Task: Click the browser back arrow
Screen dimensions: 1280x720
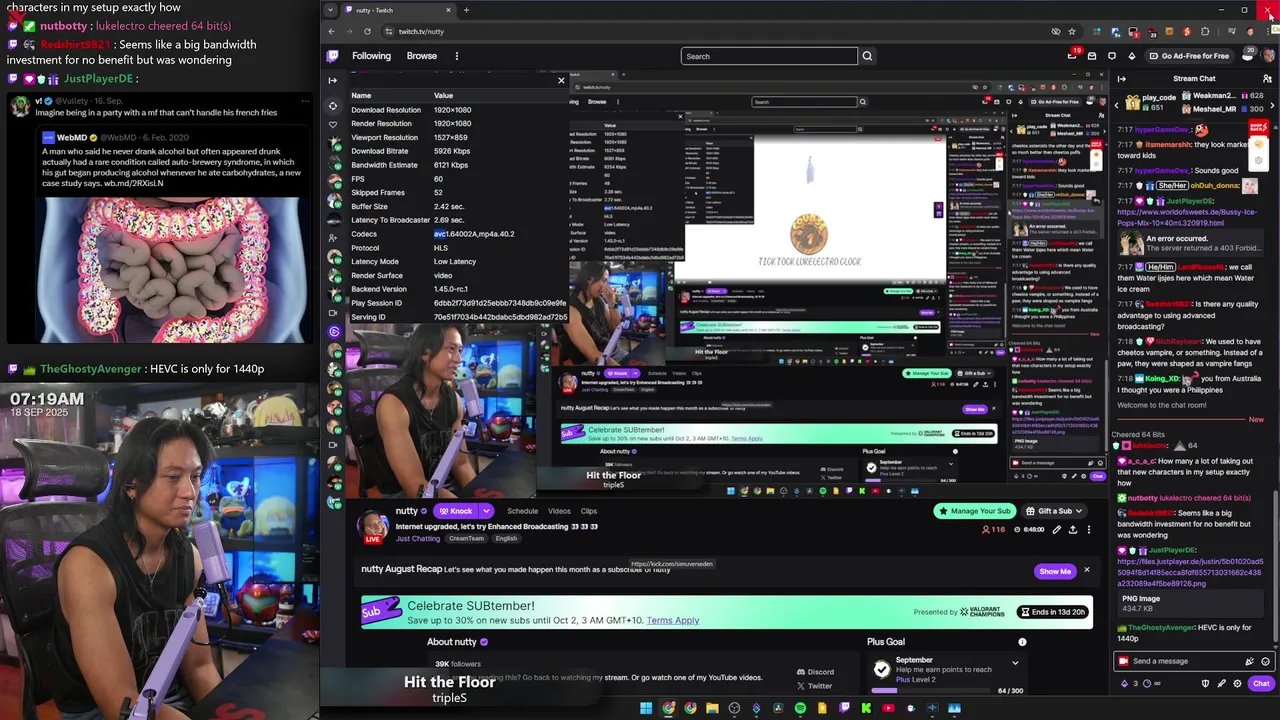Action: point(331,31)
